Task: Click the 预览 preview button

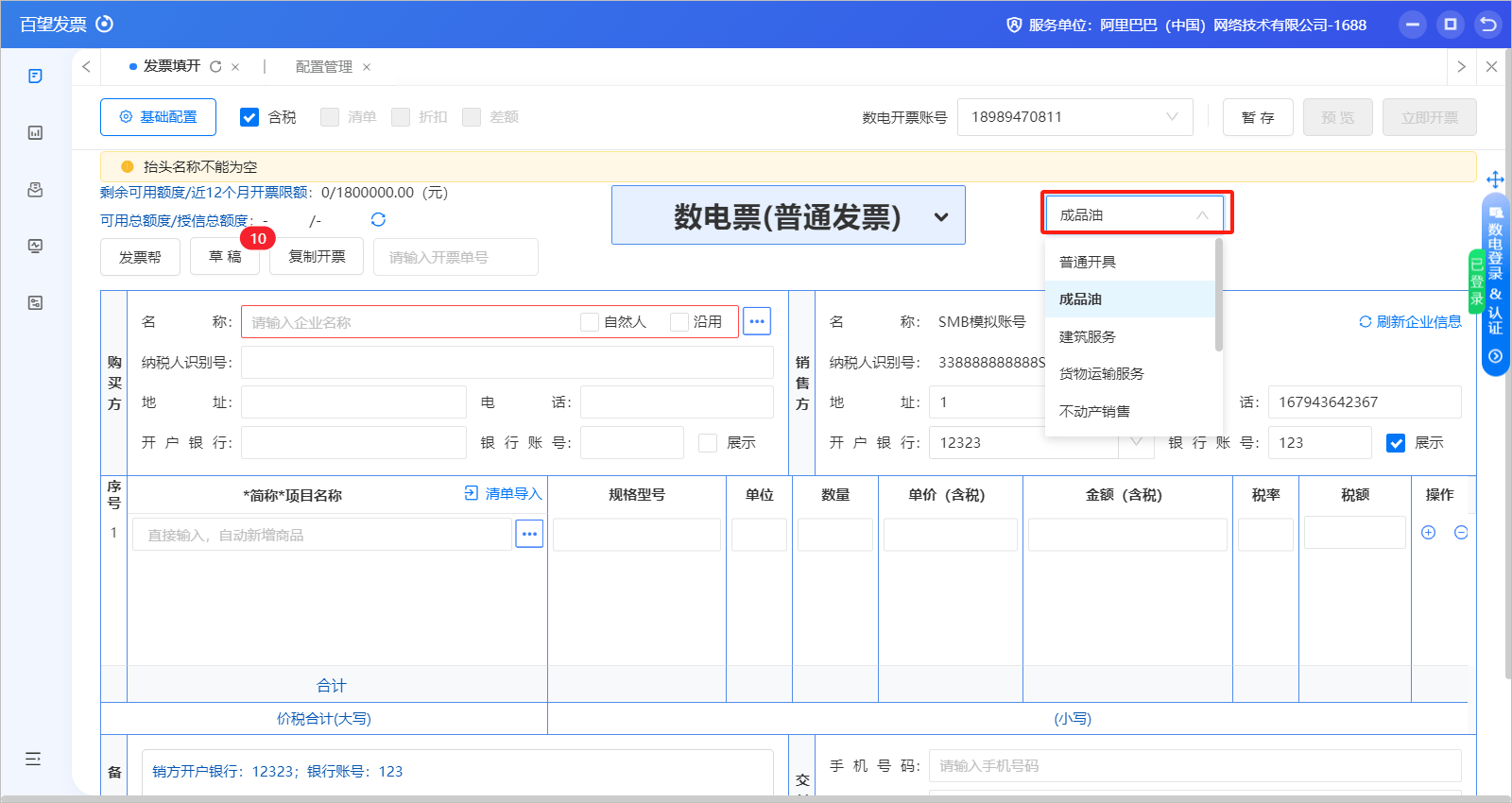Action: tap(1338, 117)
